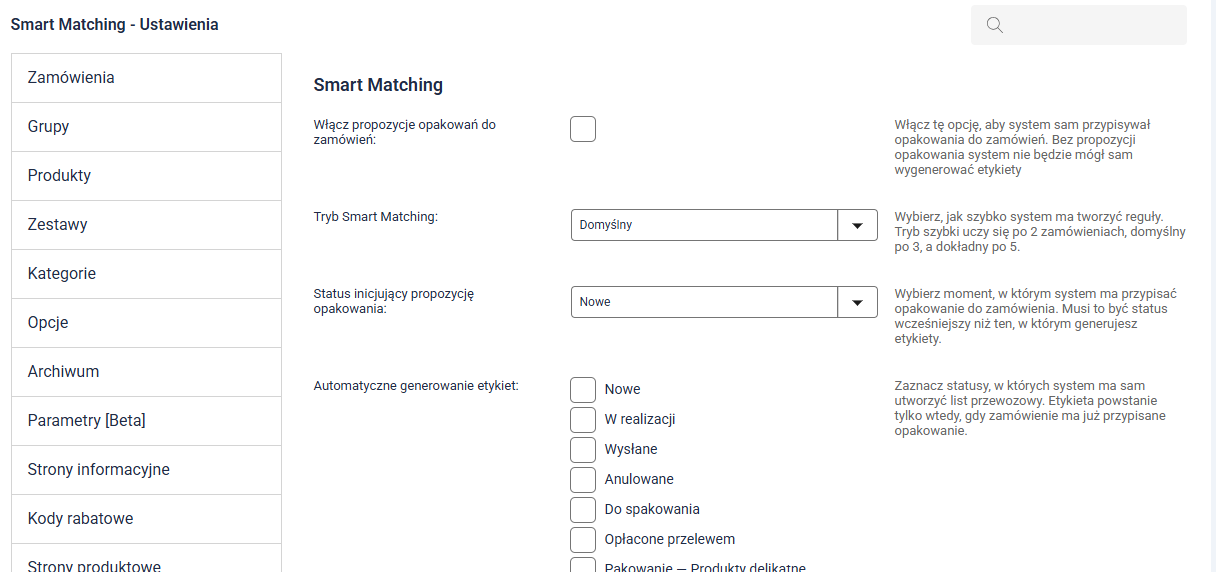The image size is (1216, 572).
Task: Click the Domyślny combo box field
Action: coord(704,225)
